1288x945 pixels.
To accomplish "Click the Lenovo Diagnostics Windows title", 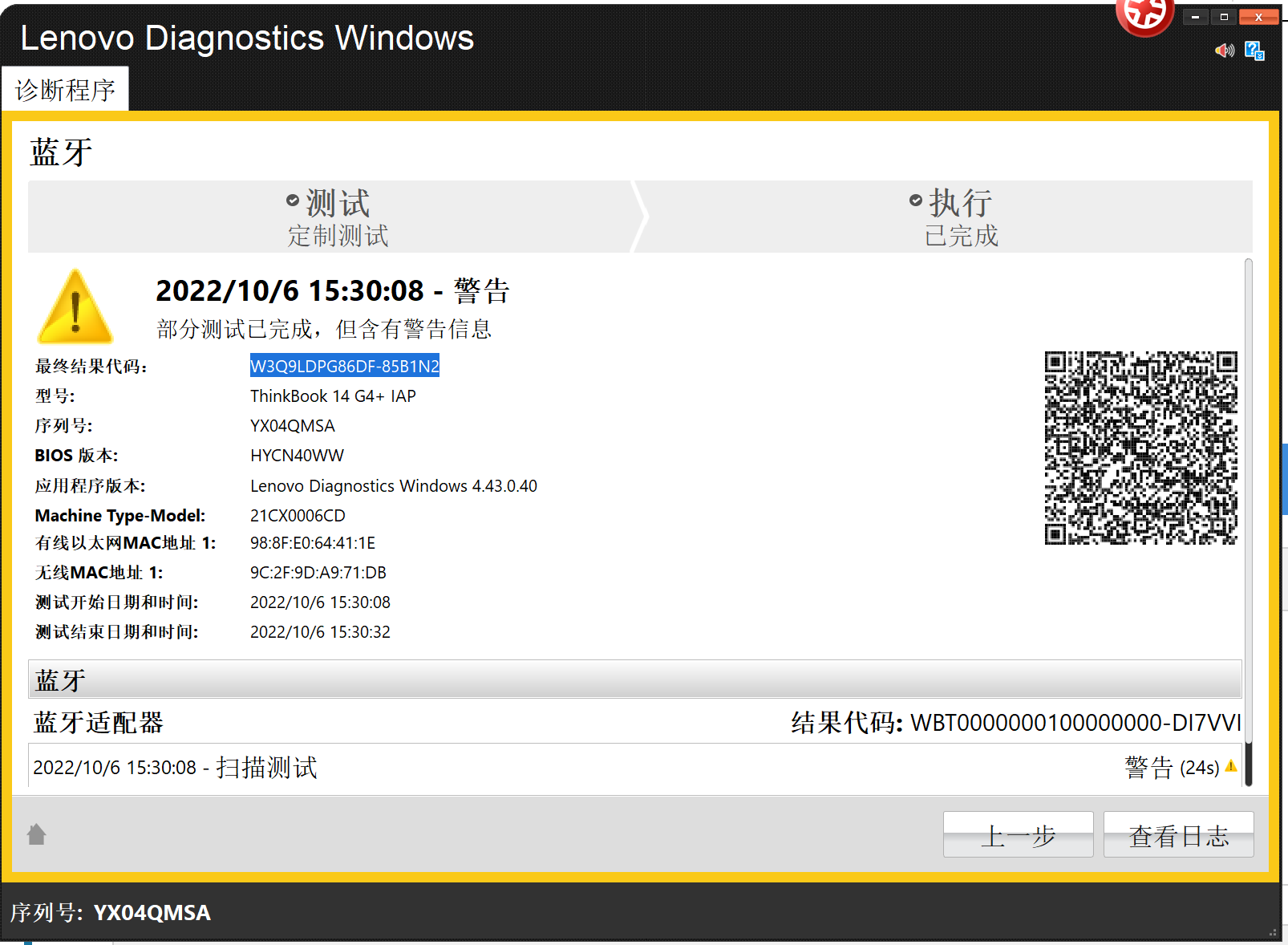I will click(x=247, y=37).
